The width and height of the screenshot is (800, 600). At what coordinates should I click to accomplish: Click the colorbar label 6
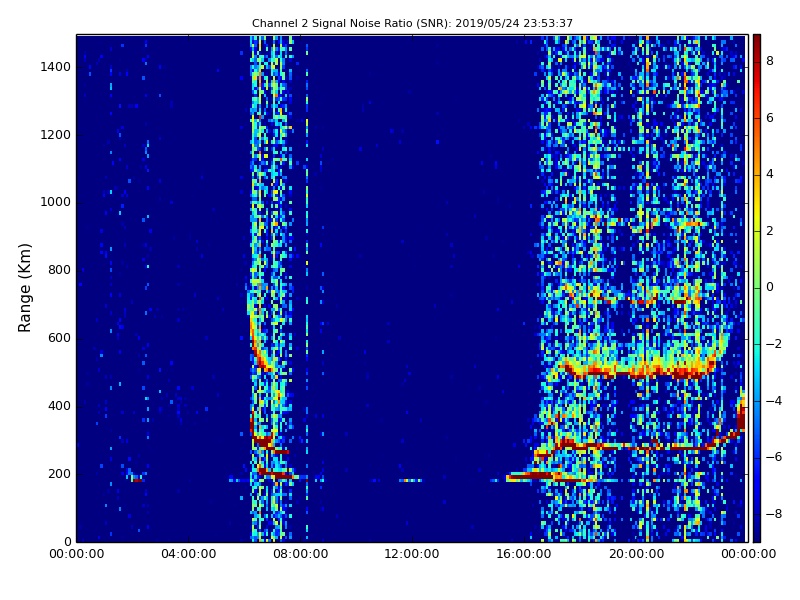[770, 118]
